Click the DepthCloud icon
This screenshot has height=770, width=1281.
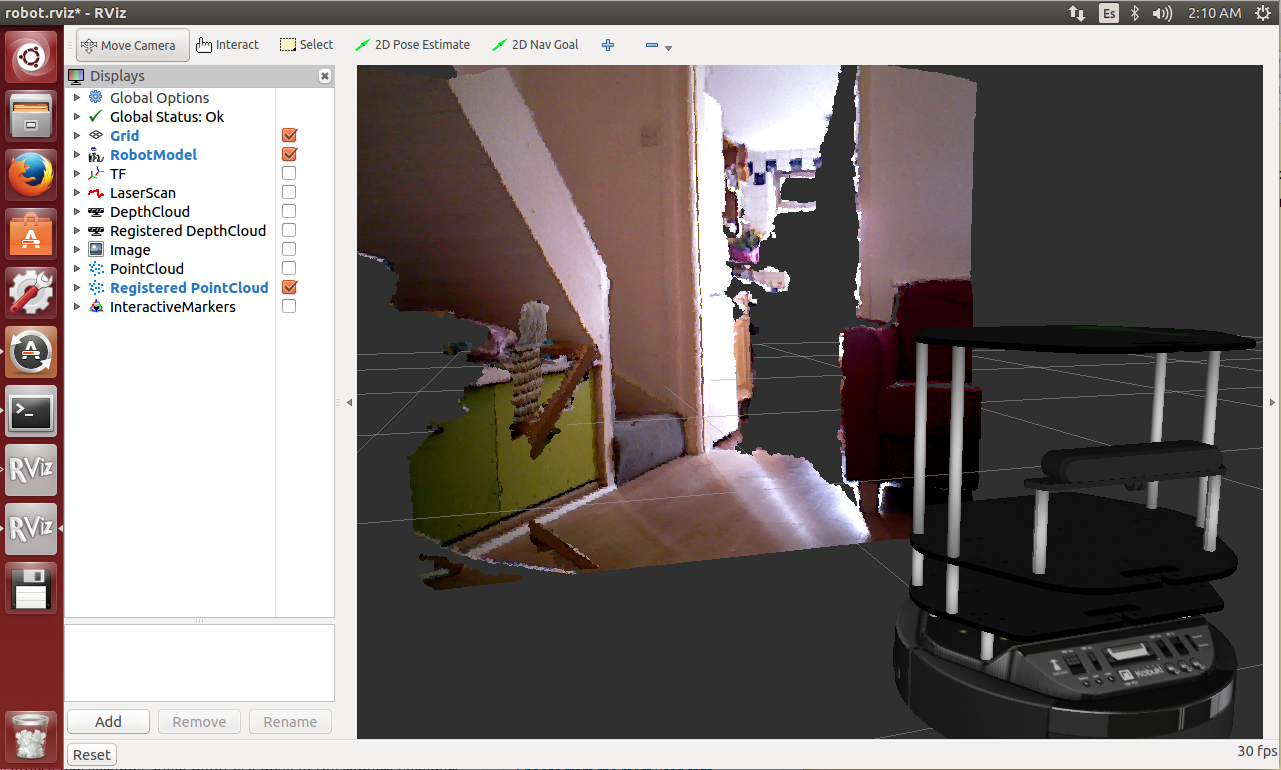point(95,211)
